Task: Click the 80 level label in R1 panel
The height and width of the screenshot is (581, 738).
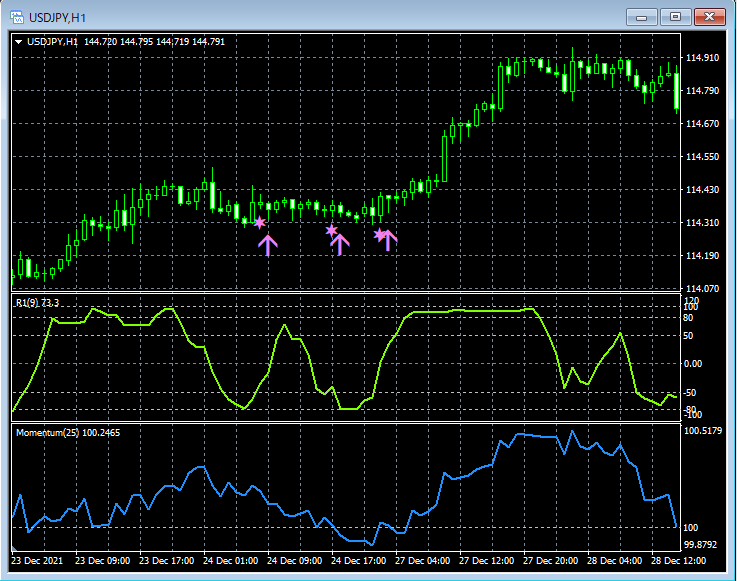Action: [x=688, y=318]
